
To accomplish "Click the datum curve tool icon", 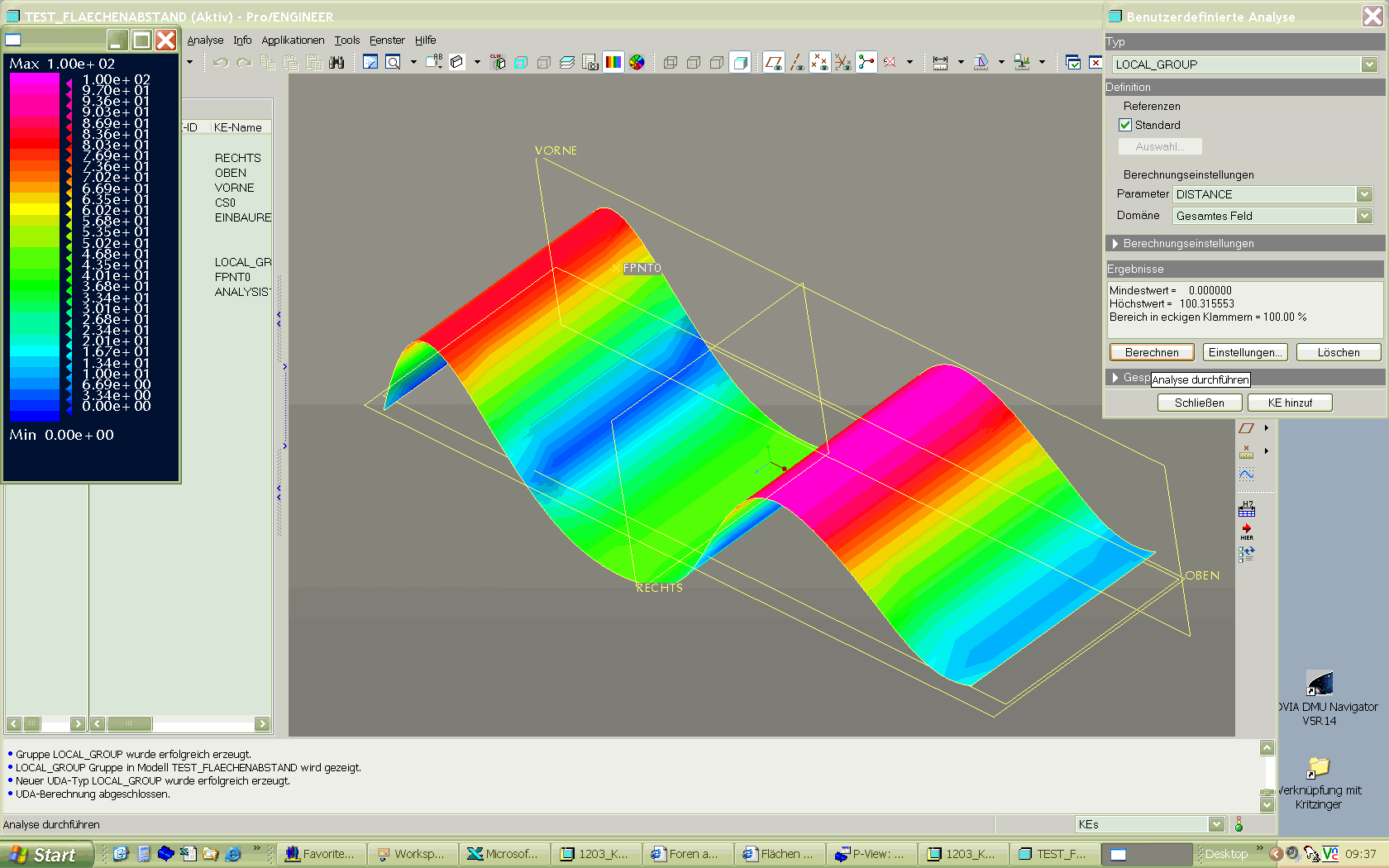I will tap(1247, 474).
